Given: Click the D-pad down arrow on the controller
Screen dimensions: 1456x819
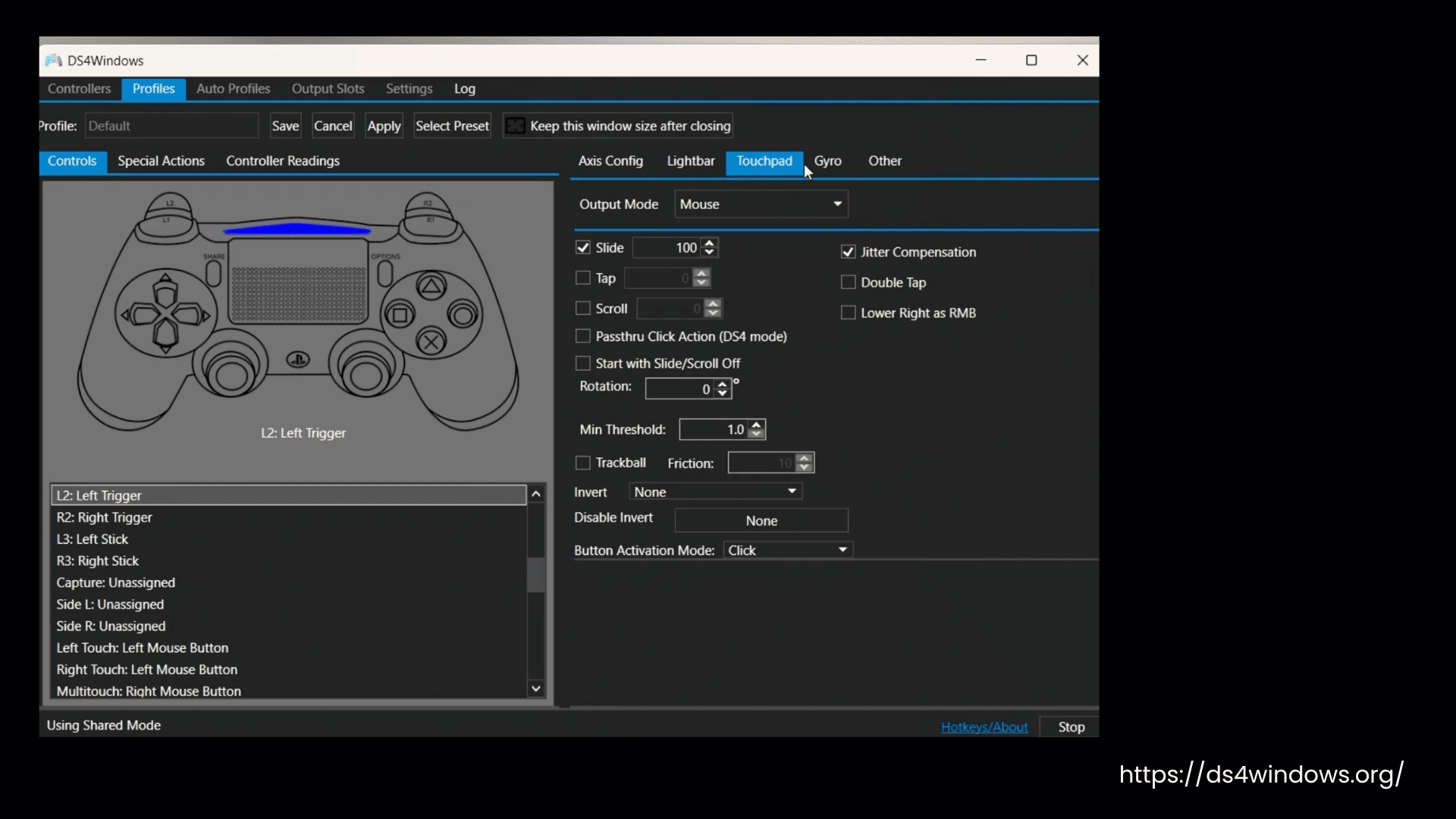Looking at the screenshot, I should [x=165, y=336].
